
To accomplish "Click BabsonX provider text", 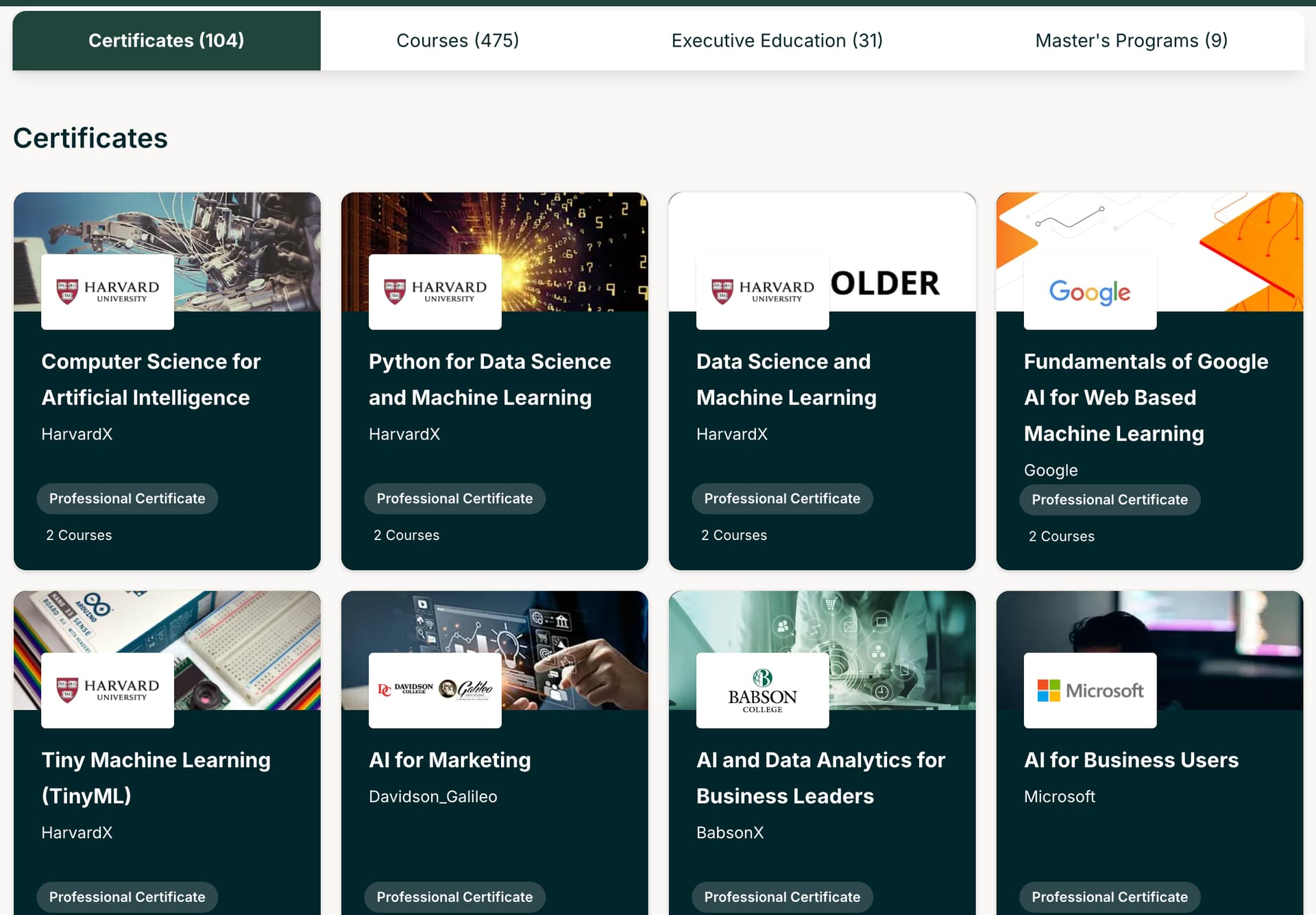I will point(730,833).
